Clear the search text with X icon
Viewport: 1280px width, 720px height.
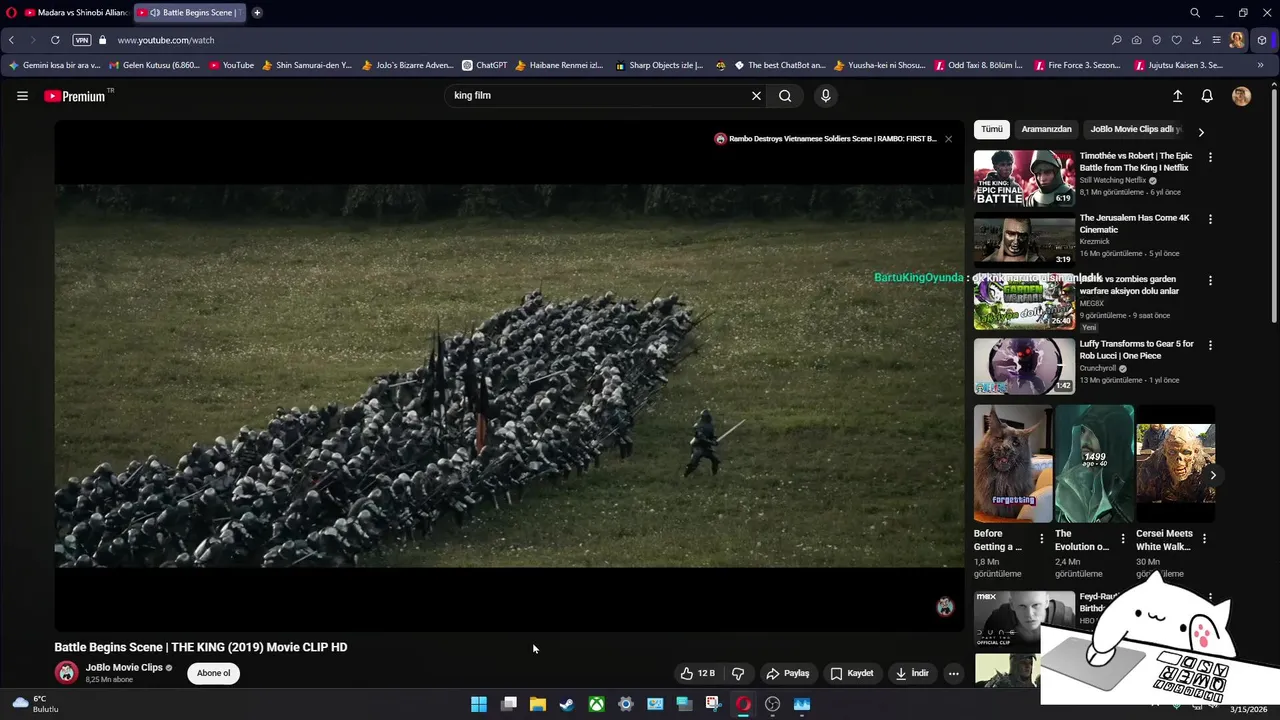[756, 96]
